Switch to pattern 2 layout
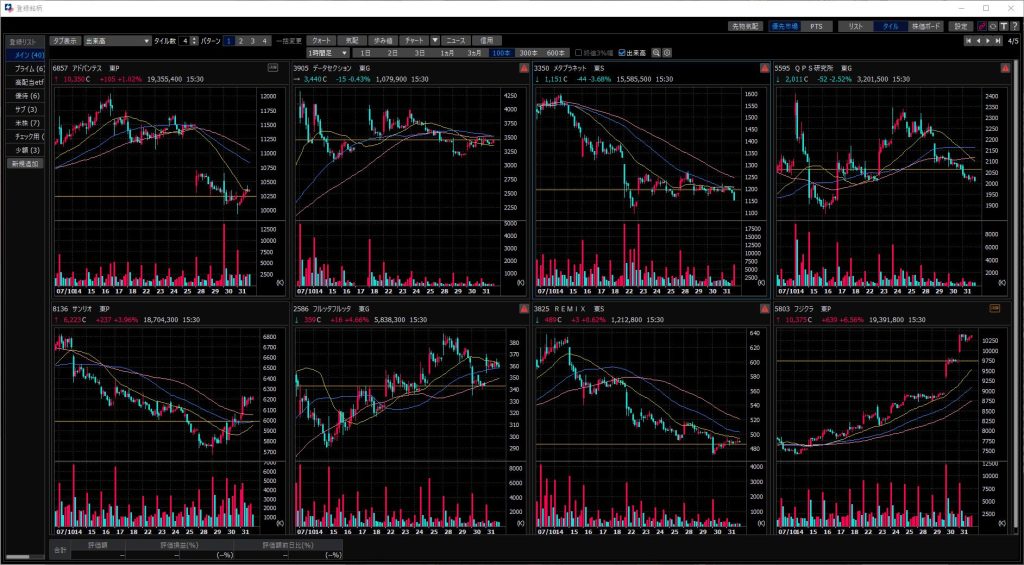The width and height of the screenshot is (1024, 565). point(241,40)
